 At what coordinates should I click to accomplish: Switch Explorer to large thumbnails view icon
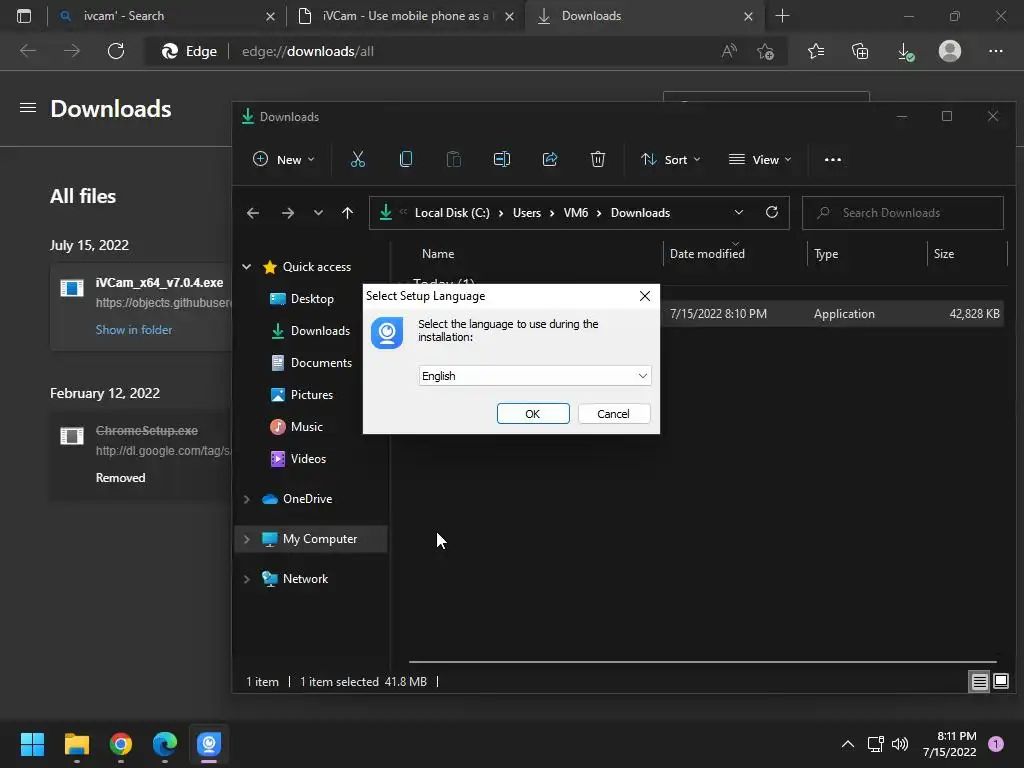point(1000,682)
